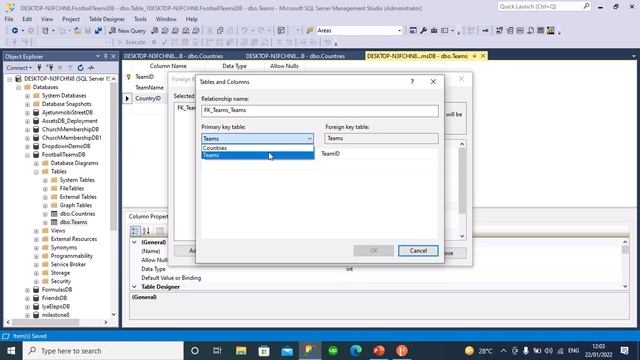Open the View menu
Viewport: 640px width, 360px height.
(x=47, y=19)
